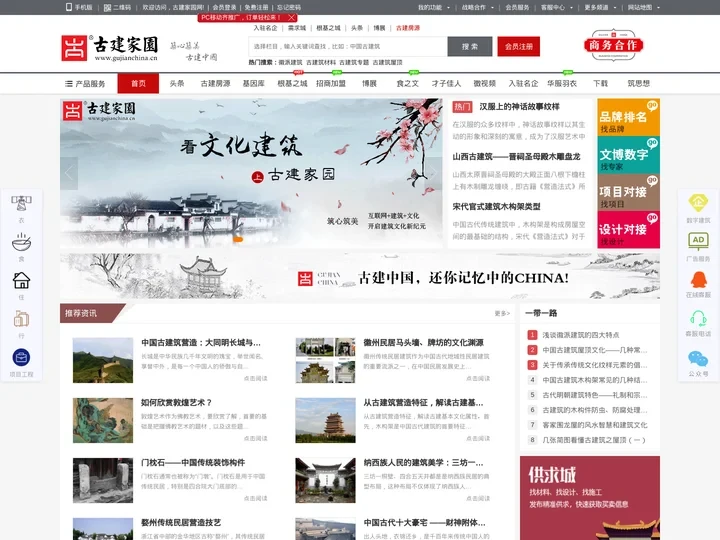Click the keyword search input field

click(x=348, y=46)
